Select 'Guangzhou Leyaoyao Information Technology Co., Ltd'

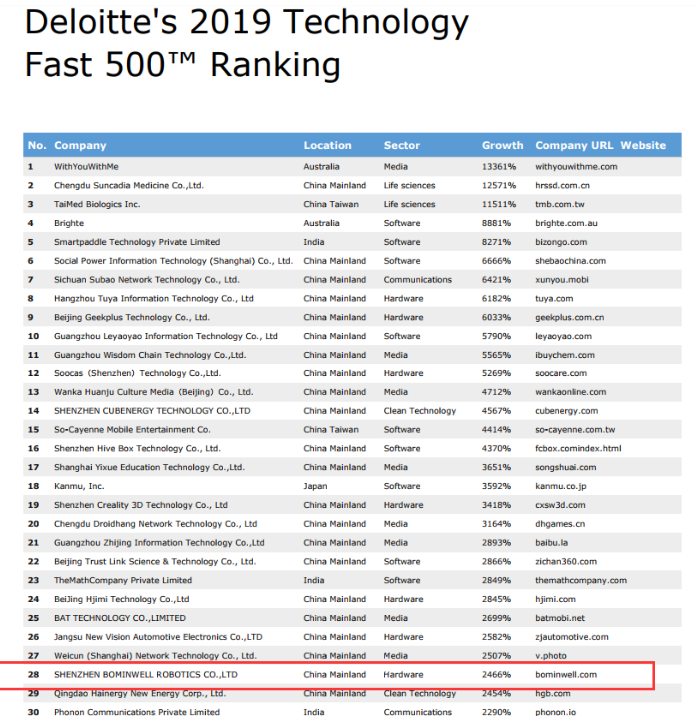(x=165, y=336)
